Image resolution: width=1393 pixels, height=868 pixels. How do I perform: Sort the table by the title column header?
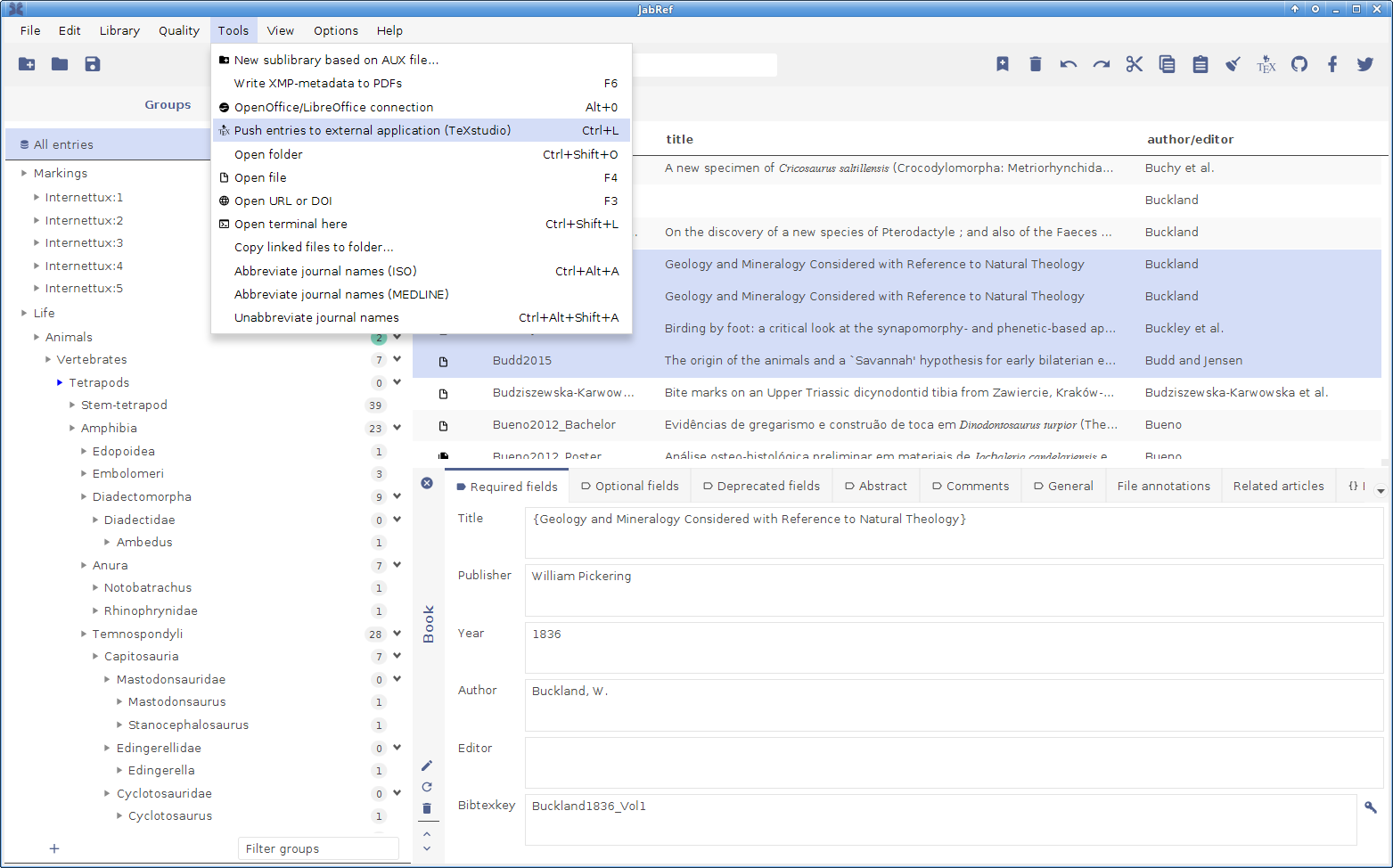click(679, 139)
